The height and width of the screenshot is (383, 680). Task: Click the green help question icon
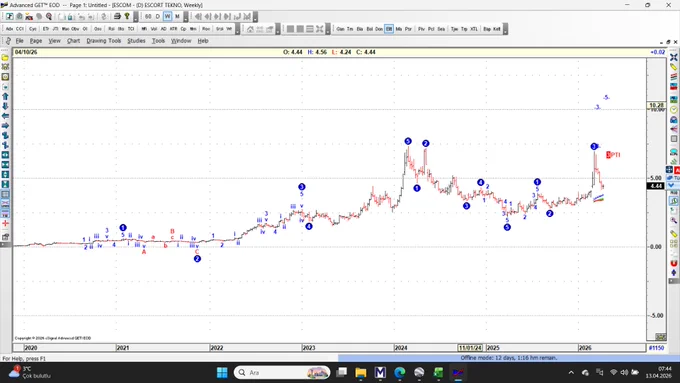[x=127, y=16]
